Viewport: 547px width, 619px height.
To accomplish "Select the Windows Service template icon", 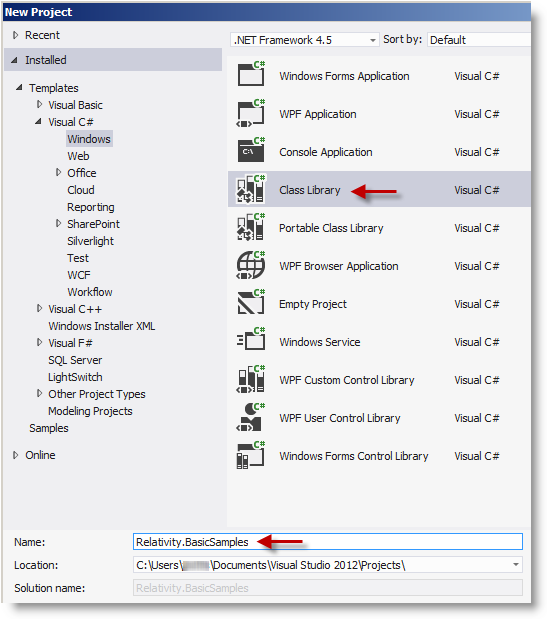I will coord(251,338).
